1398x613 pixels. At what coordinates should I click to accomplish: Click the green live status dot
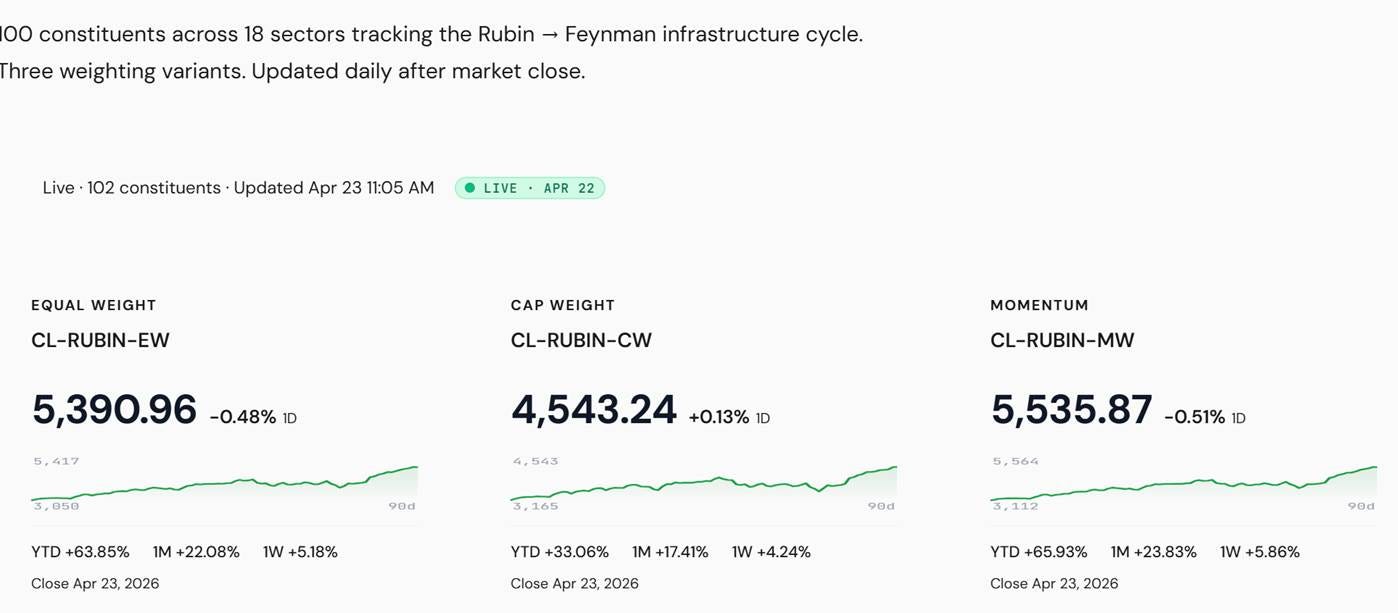(x=470, y=187)
